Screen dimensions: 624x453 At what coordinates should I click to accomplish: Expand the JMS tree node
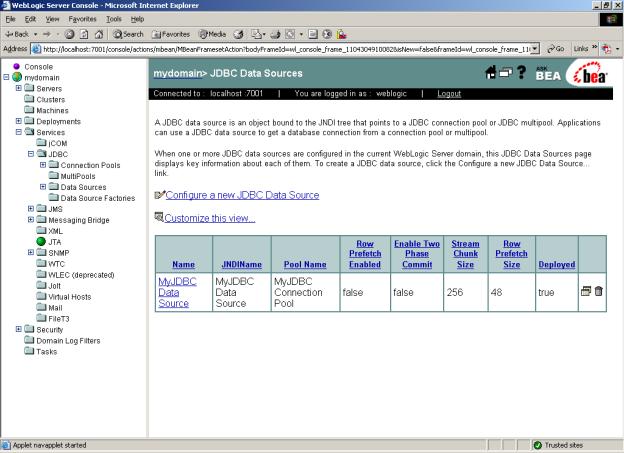(x=31, y=209)
